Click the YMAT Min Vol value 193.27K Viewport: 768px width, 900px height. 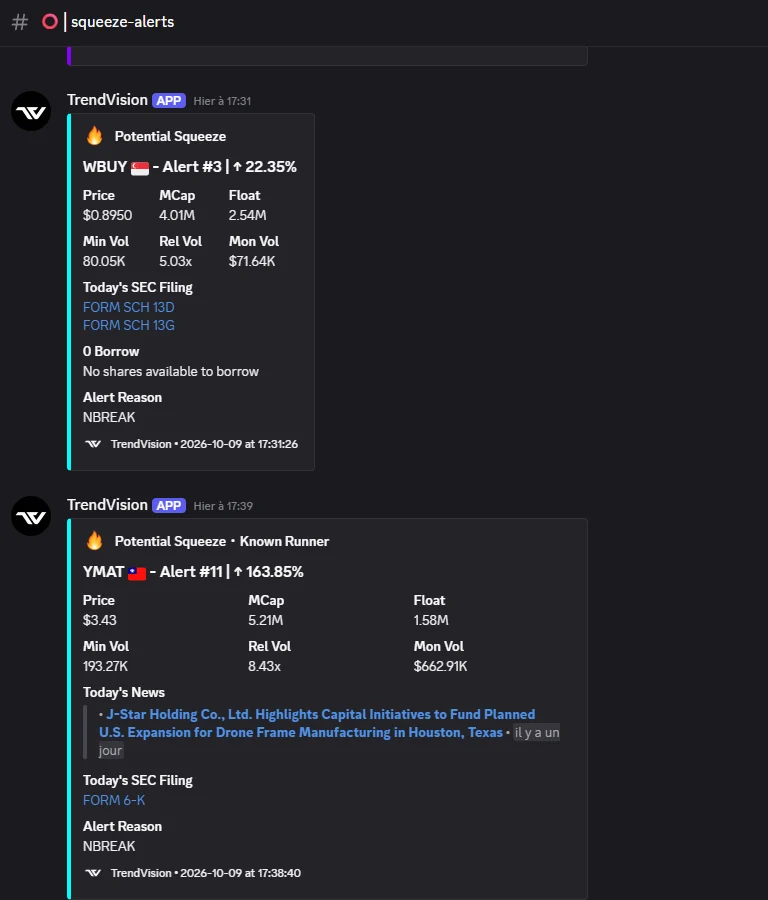[105, 666]
